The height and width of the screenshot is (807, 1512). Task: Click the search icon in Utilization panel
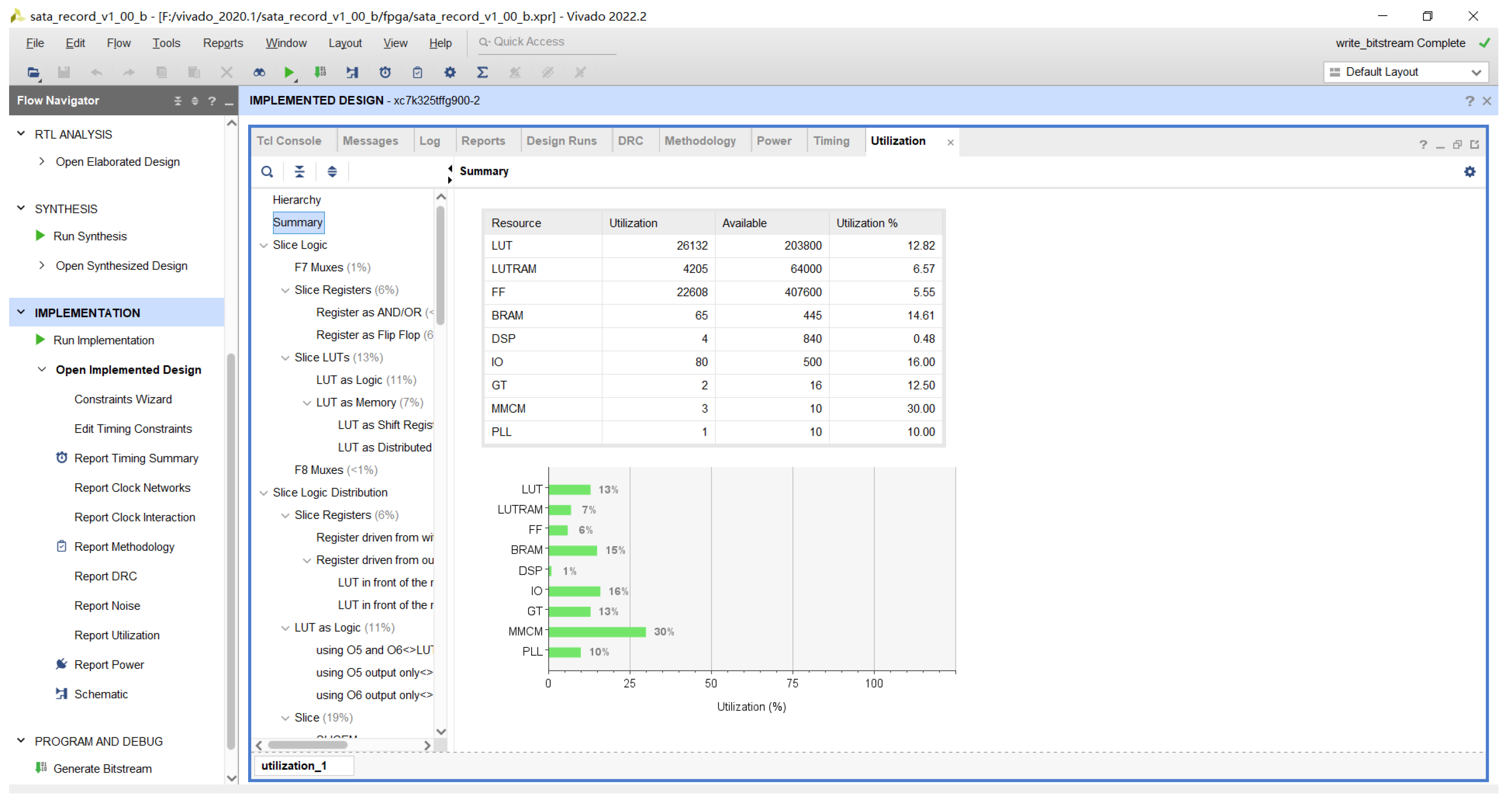pos(267,171)
